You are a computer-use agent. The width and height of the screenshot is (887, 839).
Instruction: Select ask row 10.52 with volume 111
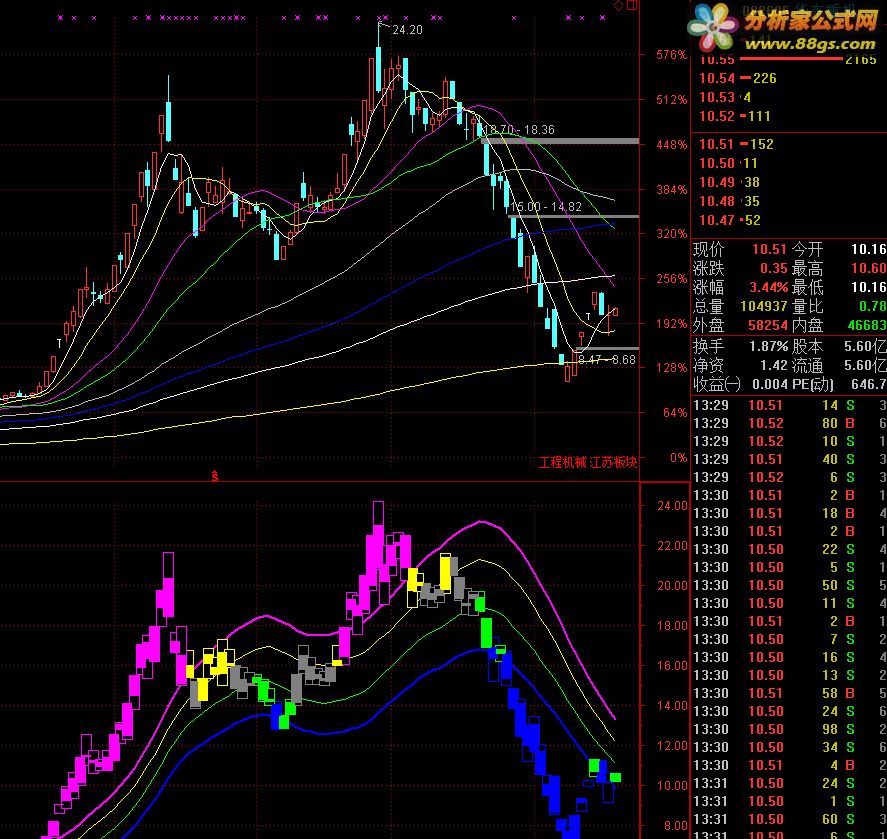coord(735,116)
